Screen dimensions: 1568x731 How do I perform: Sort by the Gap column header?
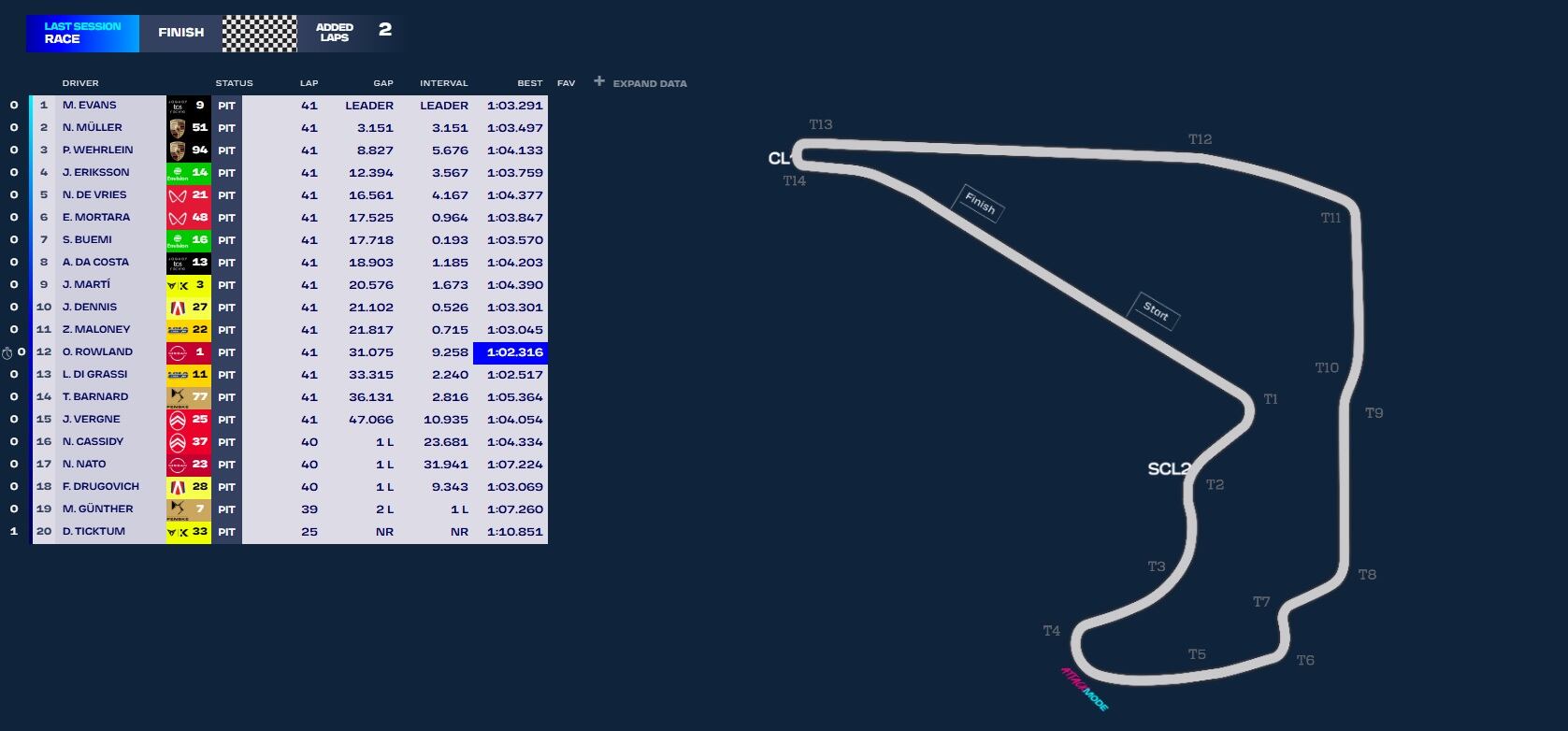tap(383, 83)
